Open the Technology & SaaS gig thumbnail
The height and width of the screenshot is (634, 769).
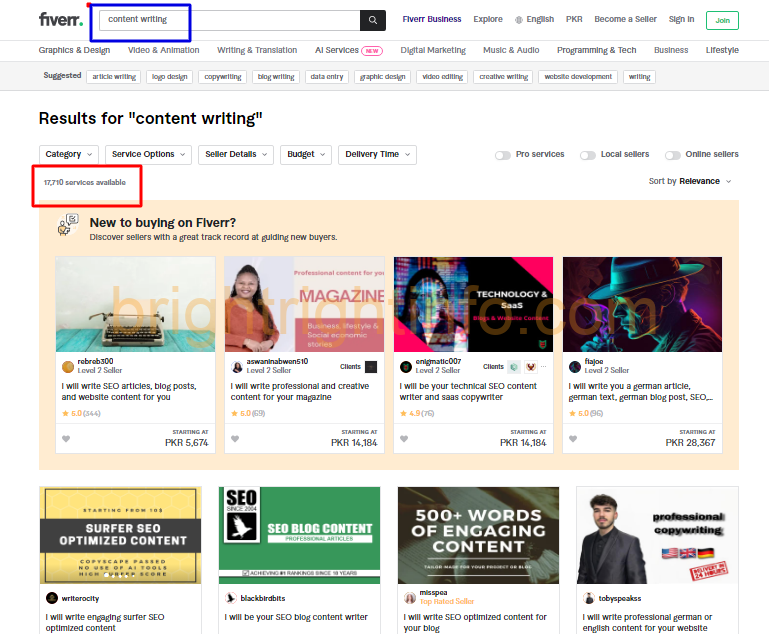(473, 304)
